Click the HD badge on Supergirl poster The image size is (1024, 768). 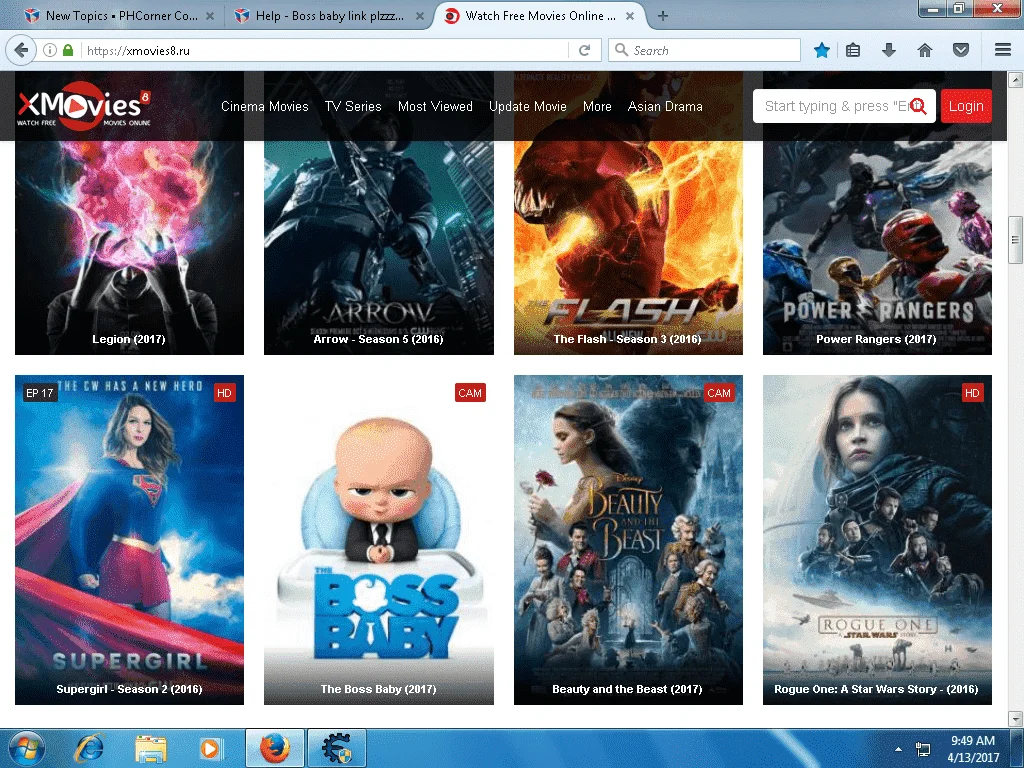coord(224,392)
